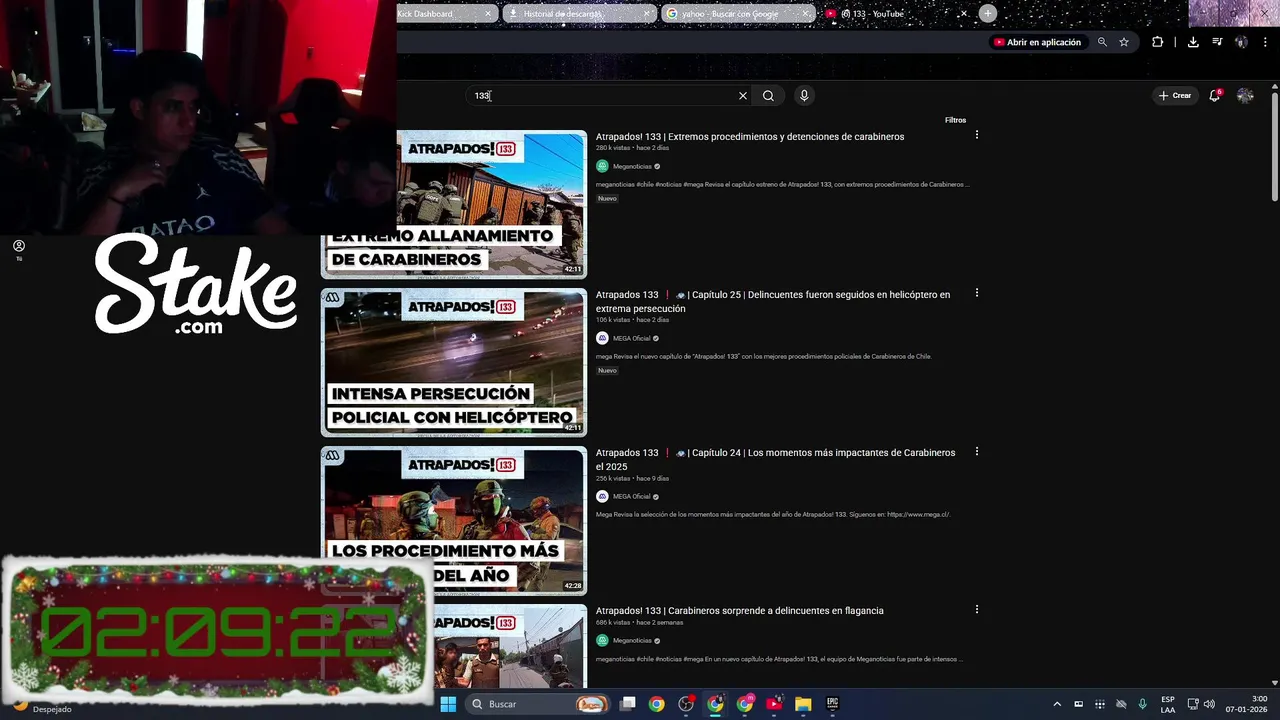The image size is (1280, 720).
Task: Open the red YouTube app icon on the taskbar
Action: coord(774,704)
